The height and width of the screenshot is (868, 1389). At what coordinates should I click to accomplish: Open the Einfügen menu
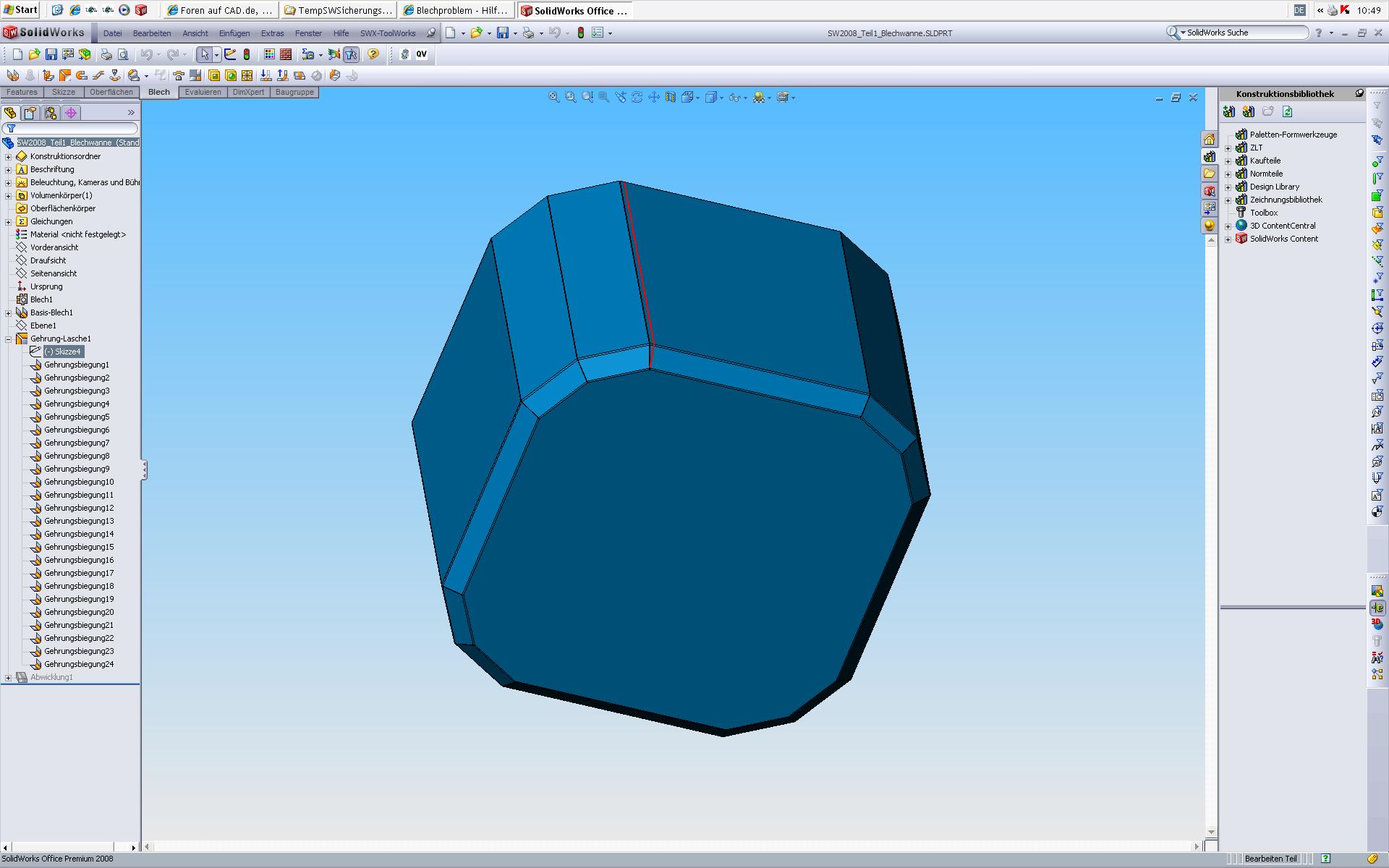tap(234, 33)
